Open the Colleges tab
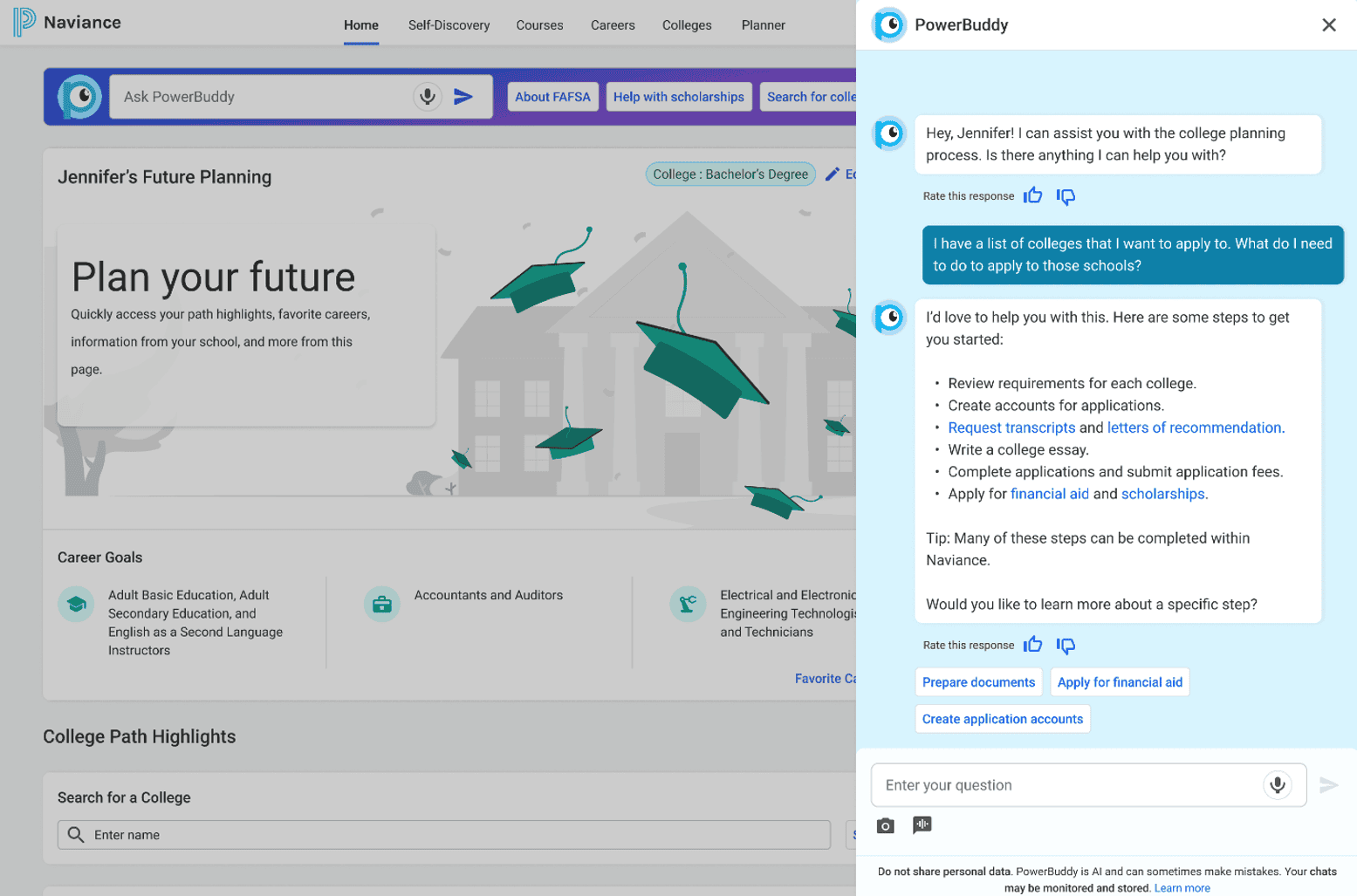Screen dimensions: 1357x896 687,25
